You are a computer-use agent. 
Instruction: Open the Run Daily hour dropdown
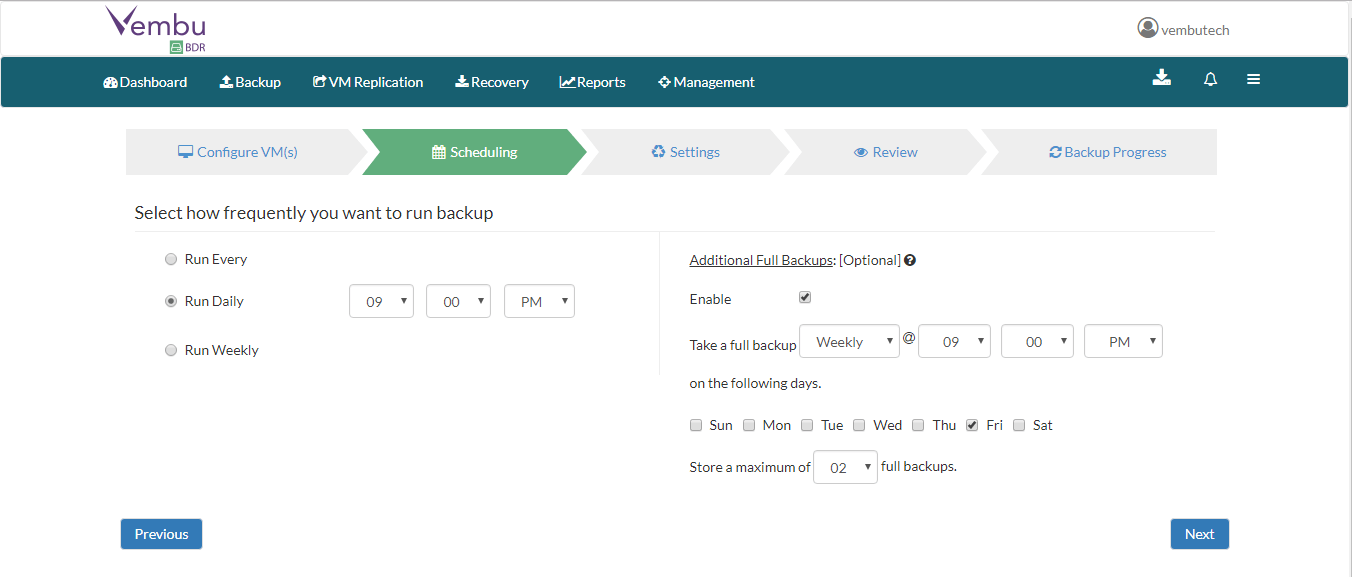point(381,301)
